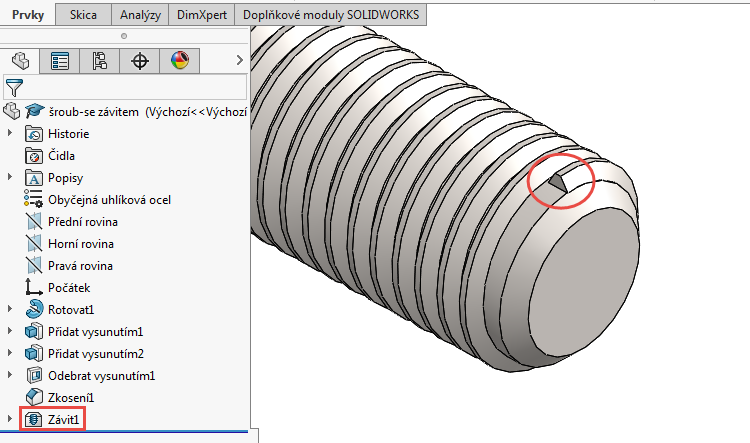The height and width of the screenshot is (443, 750).
Task: Click the Zkosení1 chamfer icon
Action: 33,397
